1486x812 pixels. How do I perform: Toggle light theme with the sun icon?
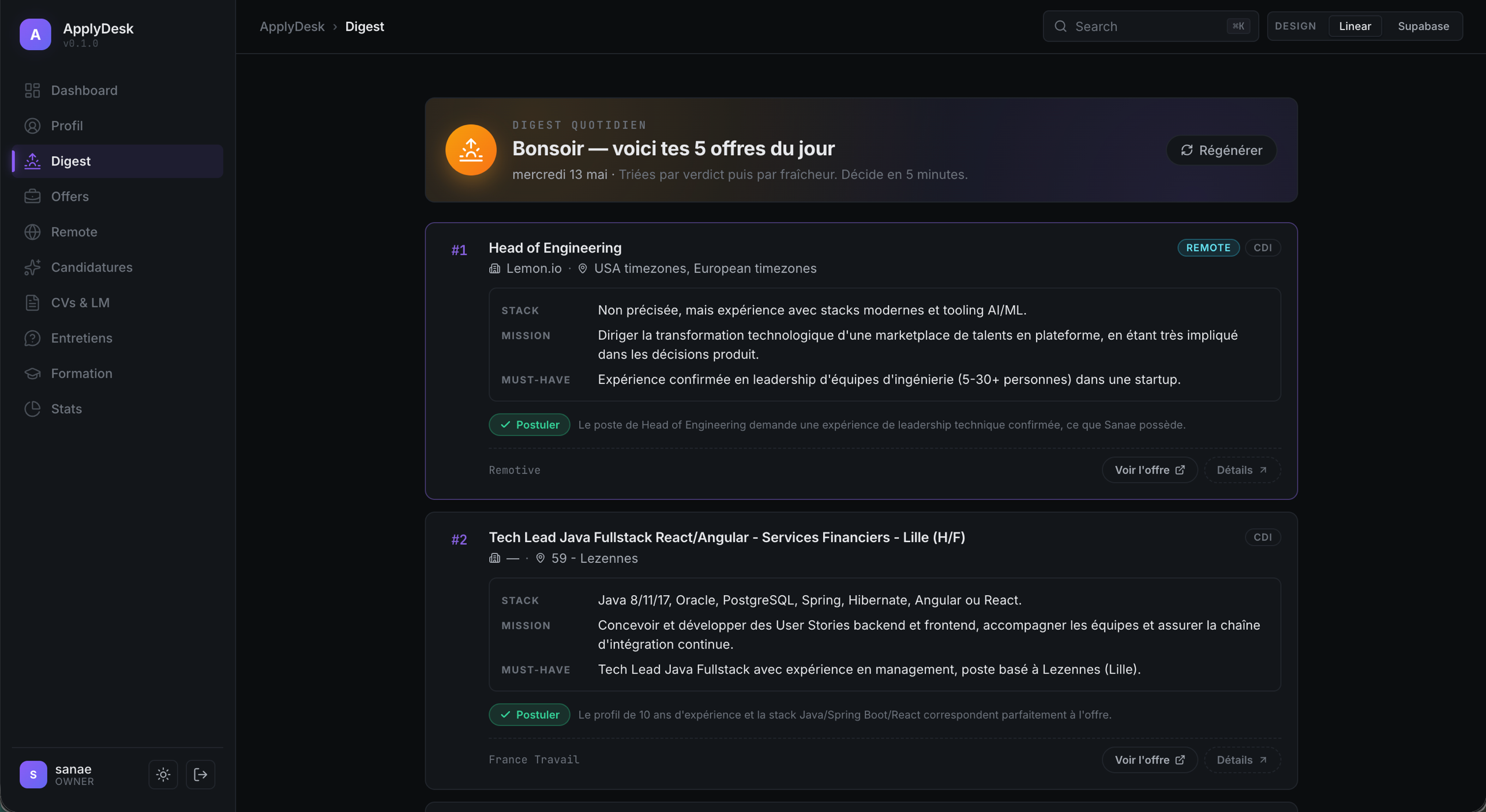pos(163,775)
